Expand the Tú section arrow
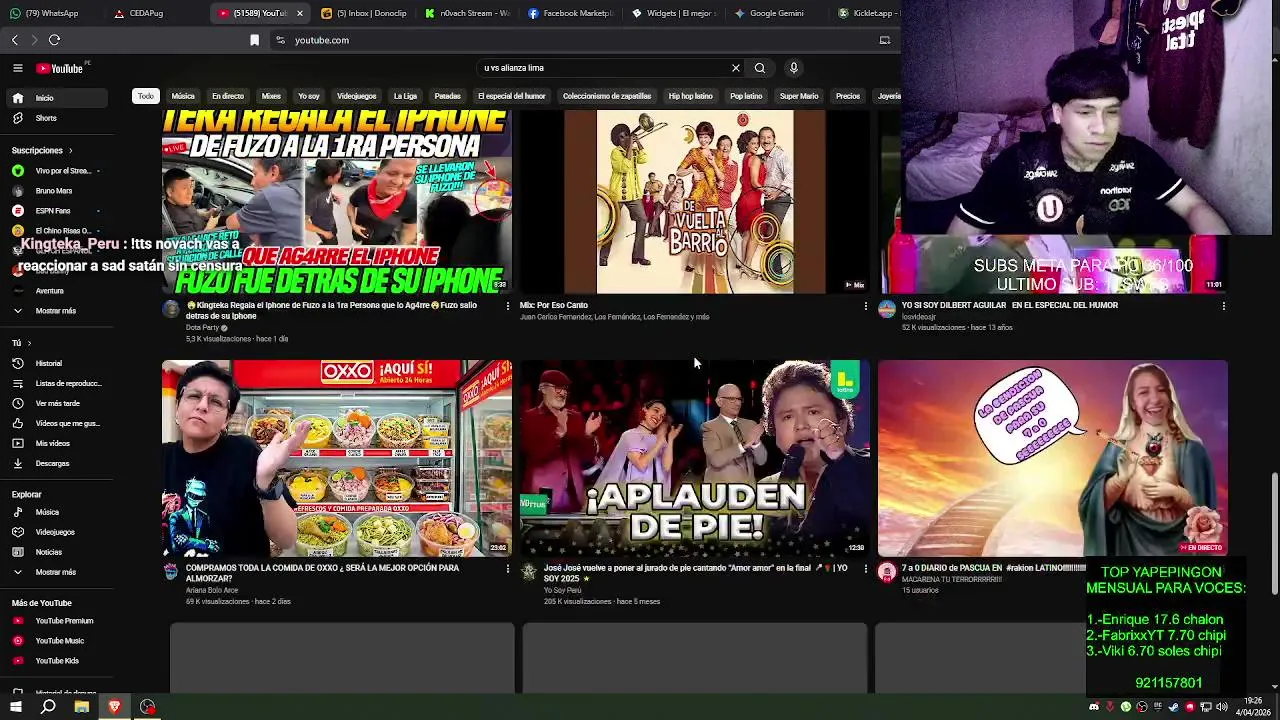 coord(29,343)
